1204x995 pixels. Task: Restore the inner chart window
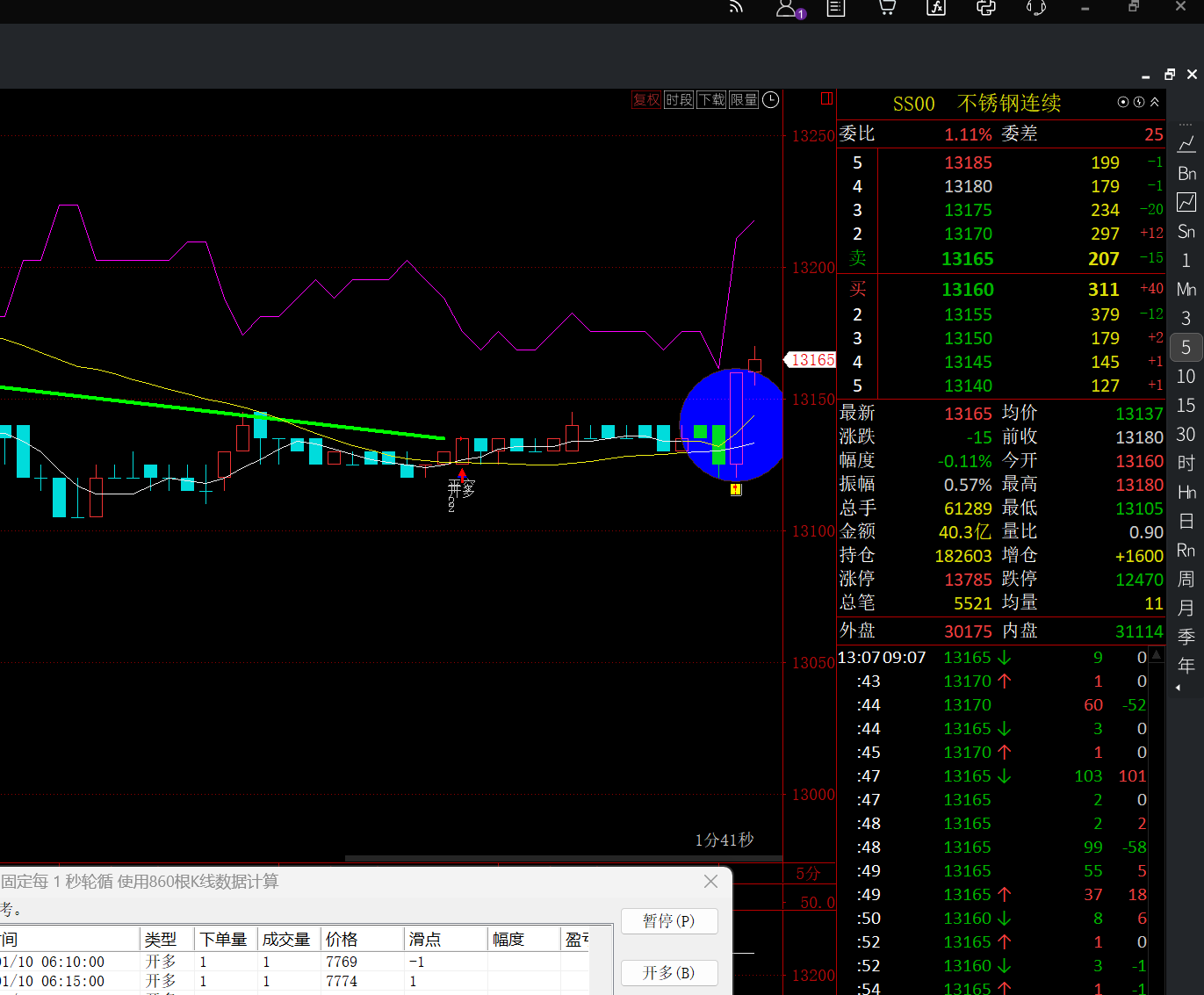1169,75
